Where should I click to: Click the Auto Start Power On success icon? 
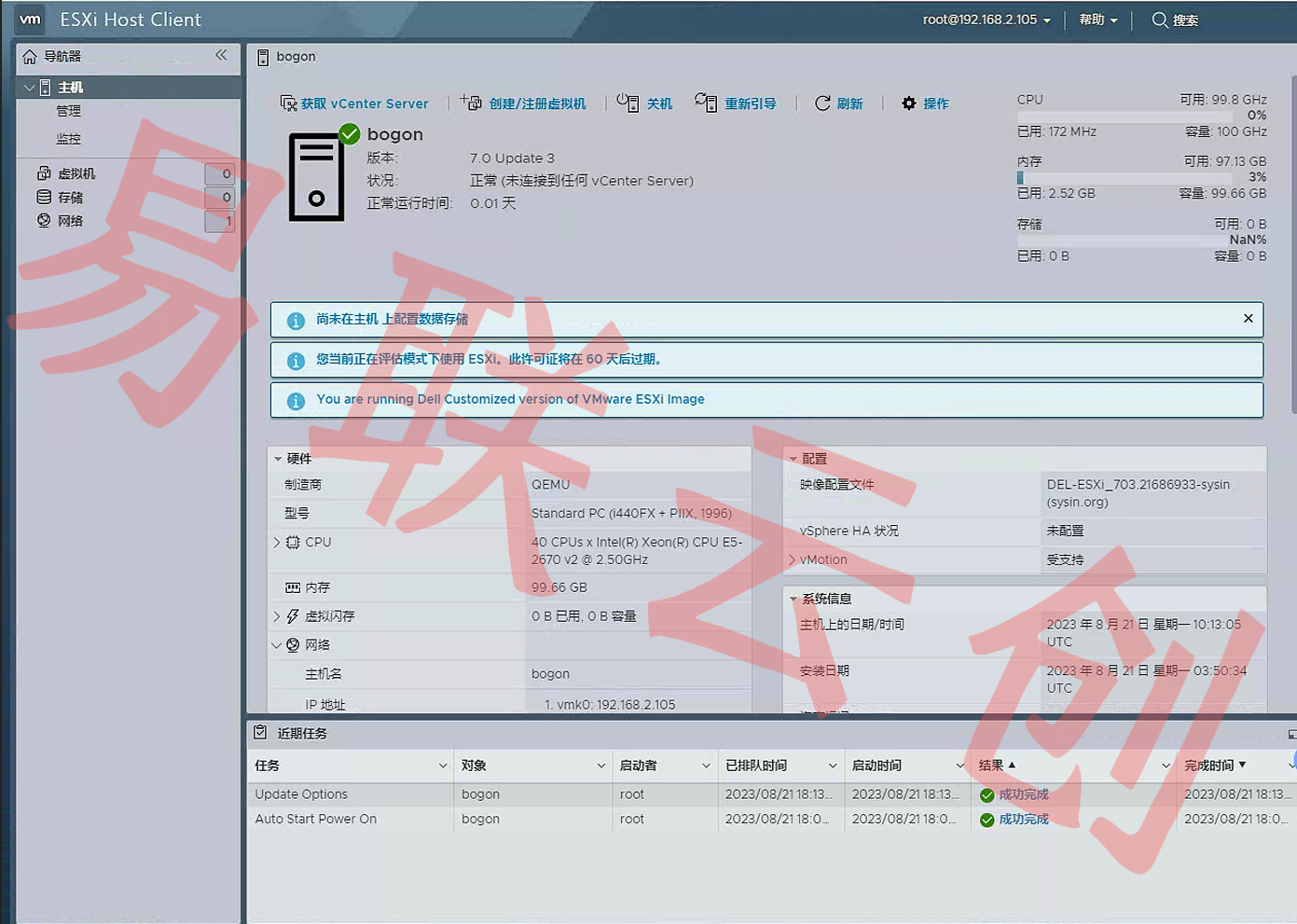pos(987,821)
